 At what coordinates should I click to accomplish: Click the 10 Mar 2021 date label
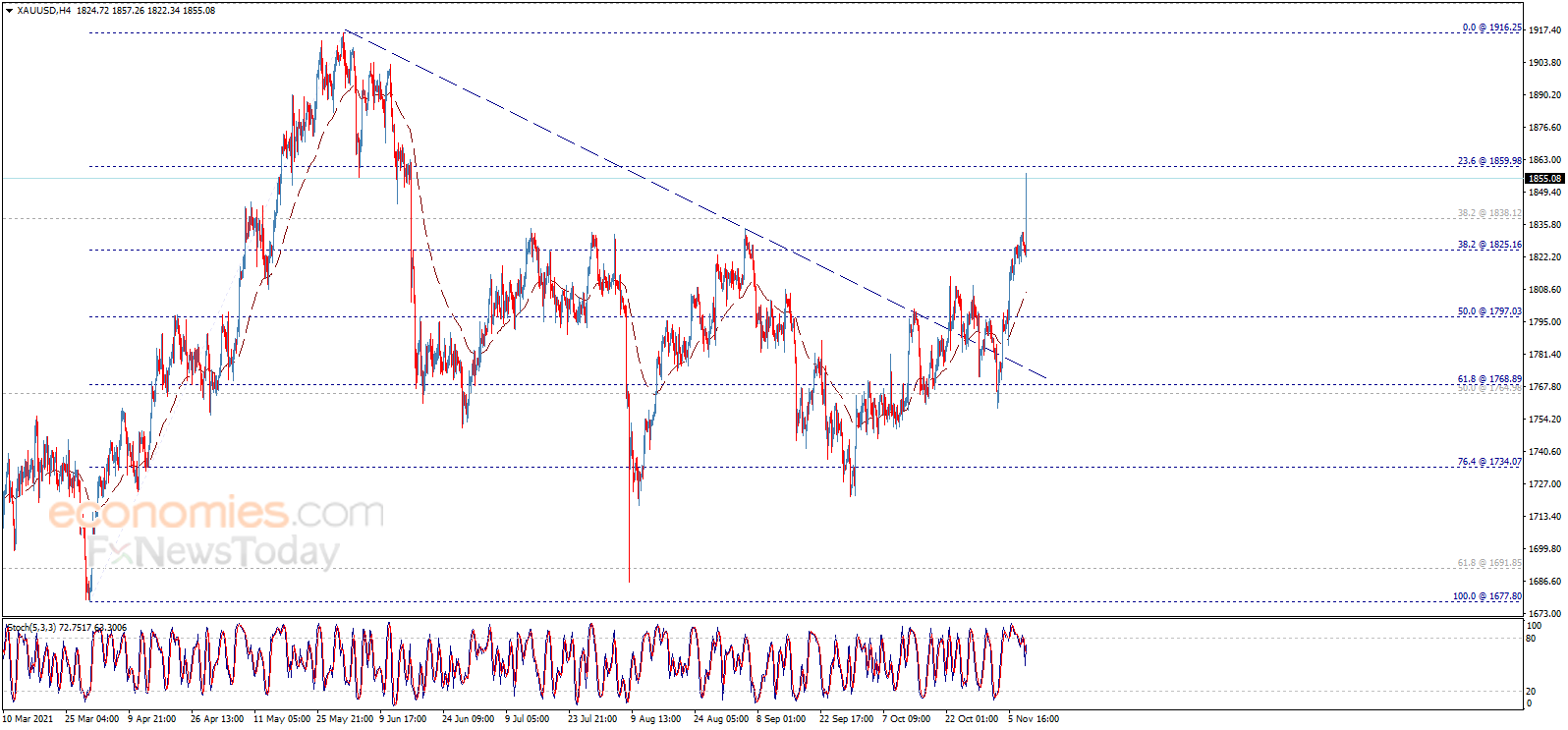[x=28, y=719]
